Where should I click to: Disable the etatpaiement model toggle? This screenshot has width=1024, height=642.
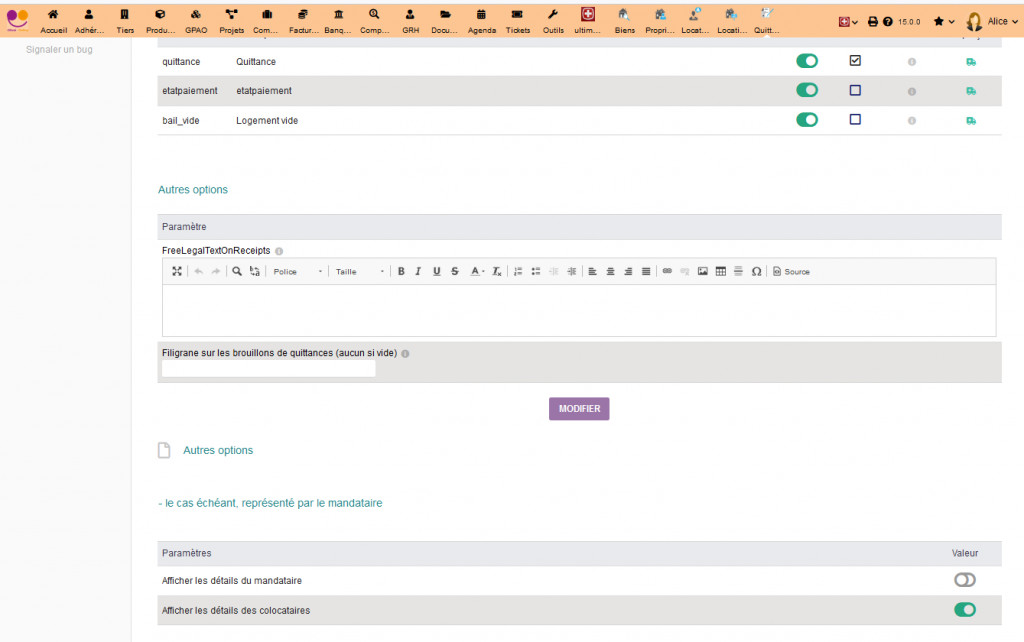tap(807, 90)
